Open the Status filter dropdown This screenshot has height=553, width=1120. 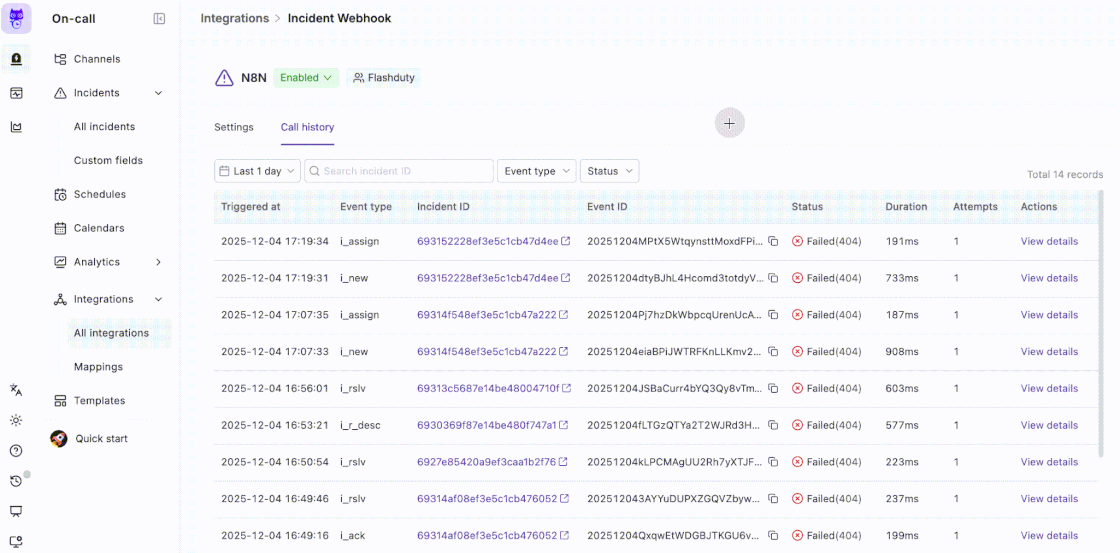[609, 171]
